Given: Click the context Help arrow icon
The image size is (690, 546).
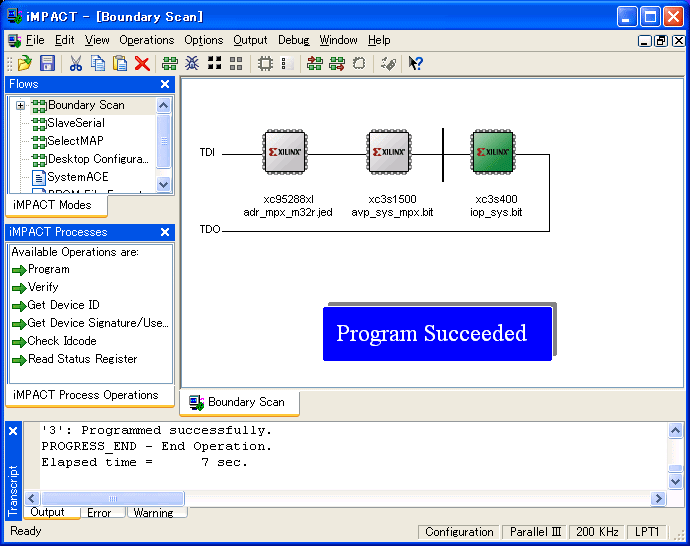Looking at the screenshot, I should [x=415, y=63].
